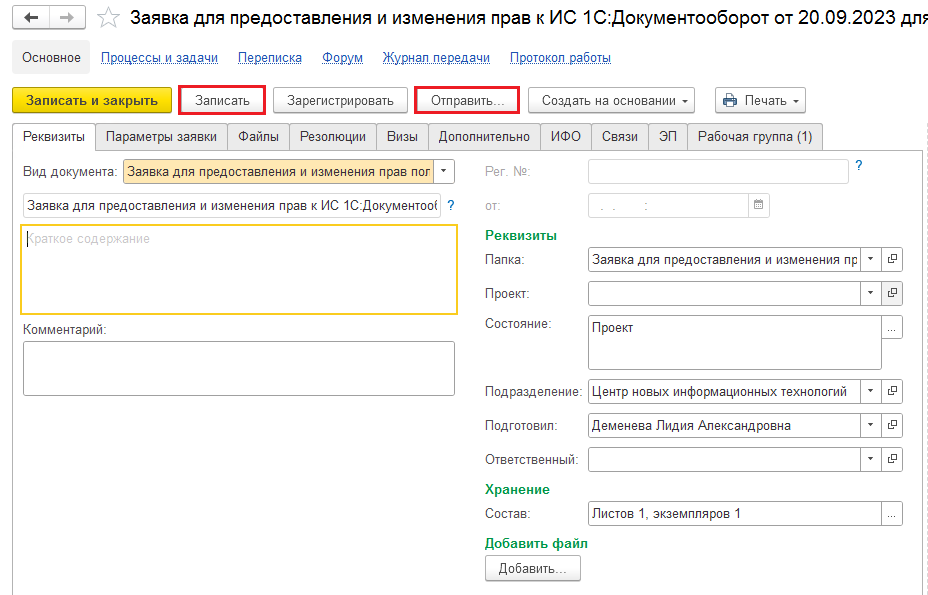Add document to favorites with star icon
The height and width of the screenshot is (595, 928).
108,18
